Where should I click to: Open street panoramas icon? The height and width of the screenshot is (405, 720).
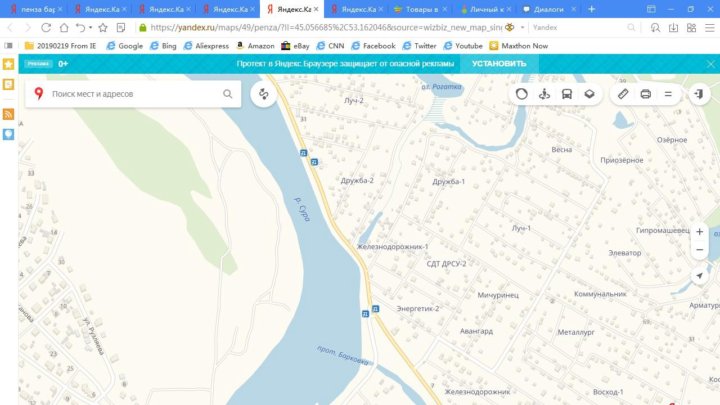tap(544, 94)
